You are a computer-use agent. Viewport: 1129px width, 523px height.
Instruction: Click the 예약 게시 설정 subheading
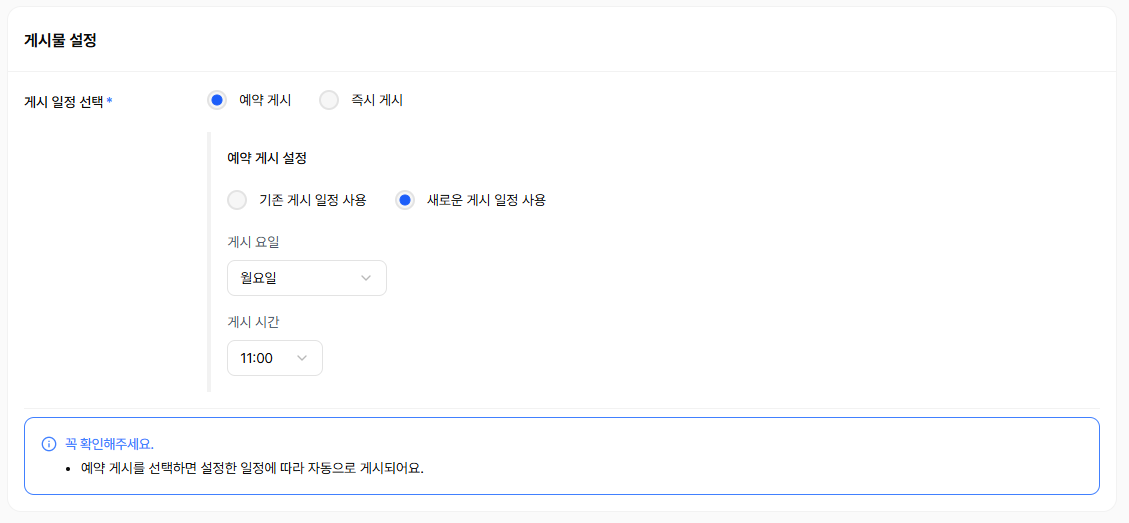coord(267,158)
